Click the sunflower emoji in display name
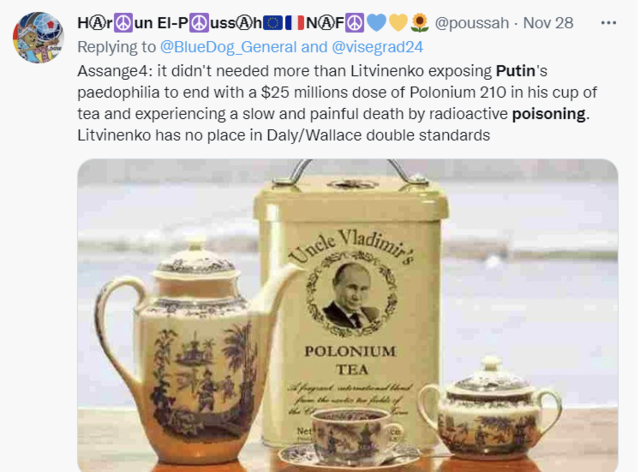The image size is (640, 472). [419, 23]
